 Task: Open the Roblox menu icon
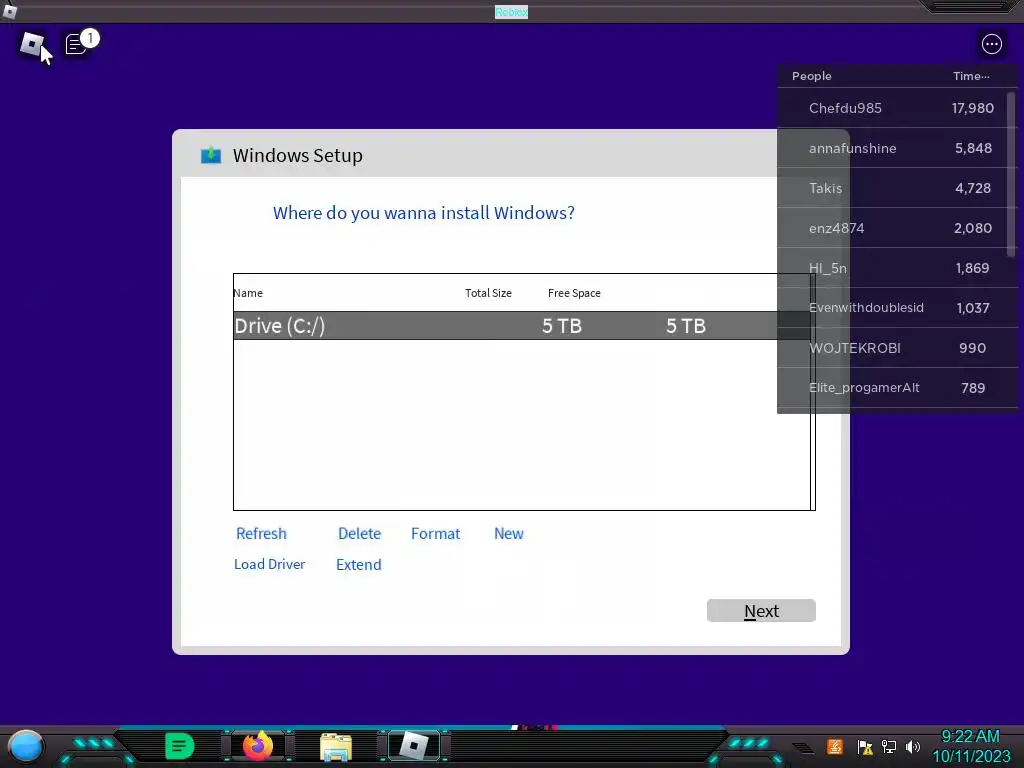tap(31, 44)
